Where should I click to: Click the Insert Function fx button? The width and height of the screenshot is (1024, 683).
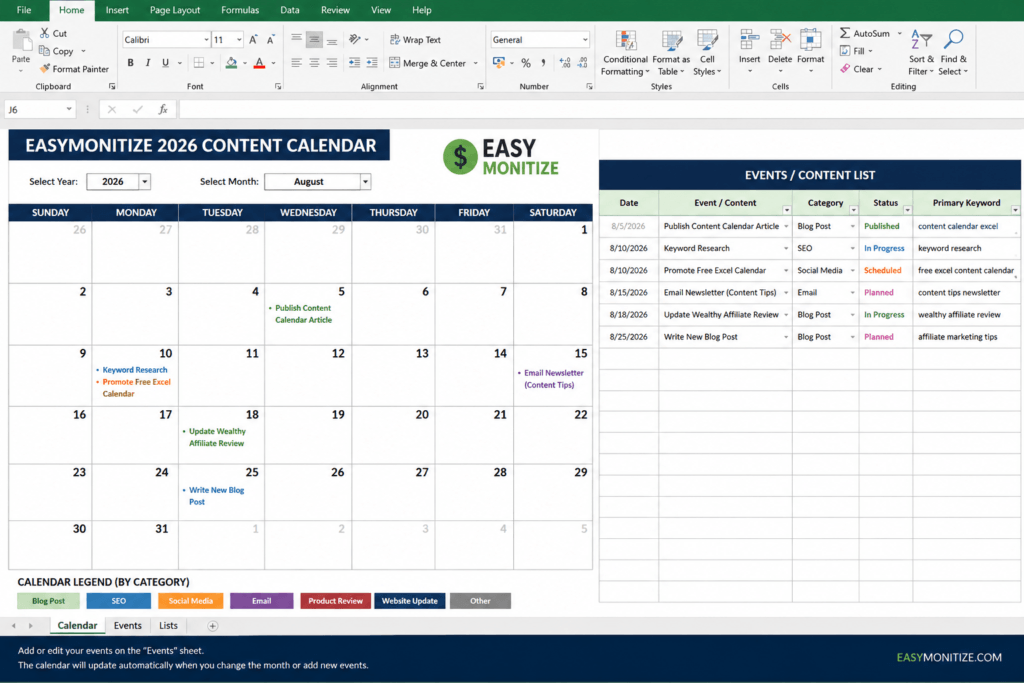point(163,109)
